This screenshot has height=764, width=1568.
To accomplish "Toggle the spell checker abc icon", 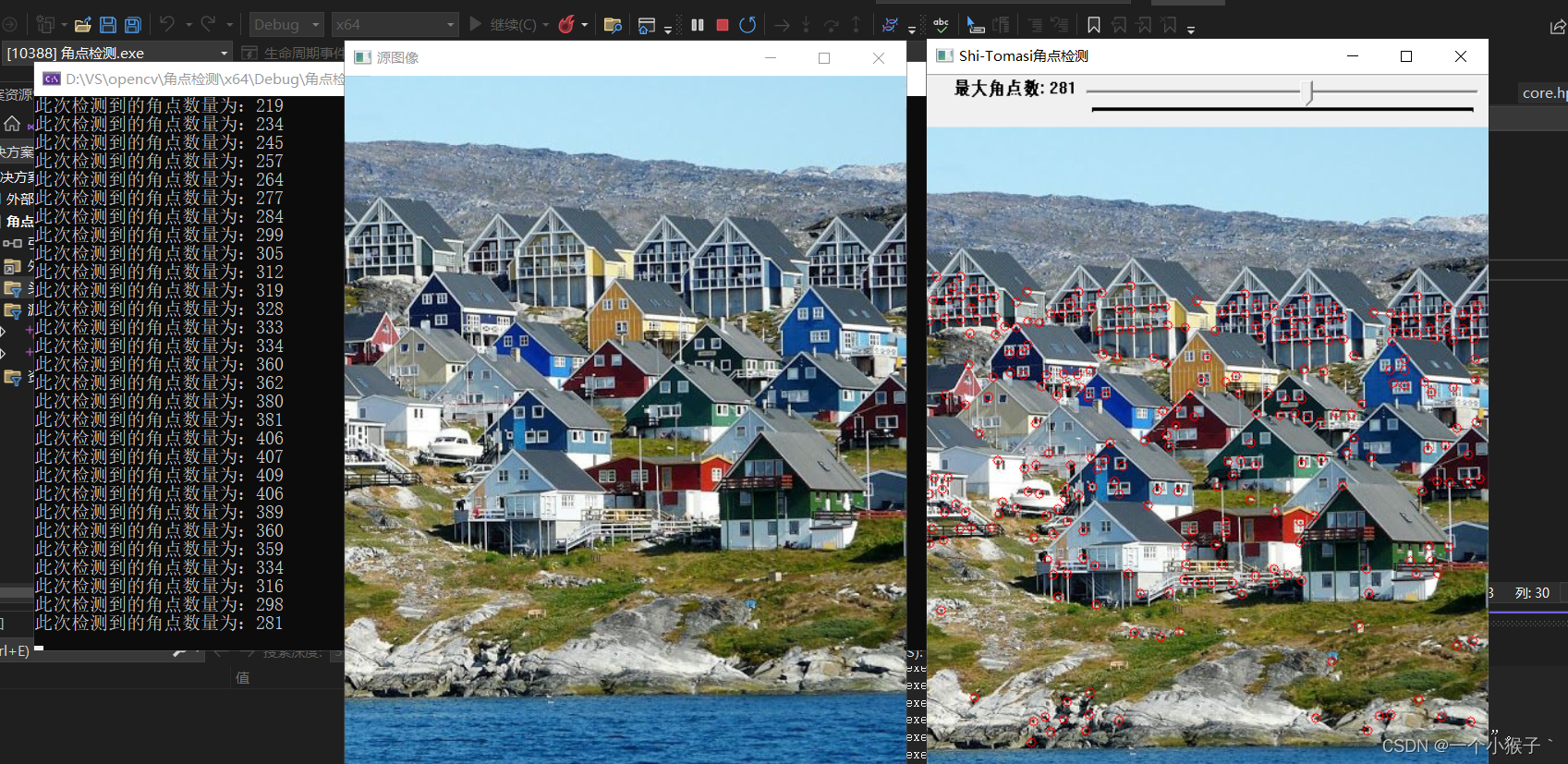I will [941, 25].
